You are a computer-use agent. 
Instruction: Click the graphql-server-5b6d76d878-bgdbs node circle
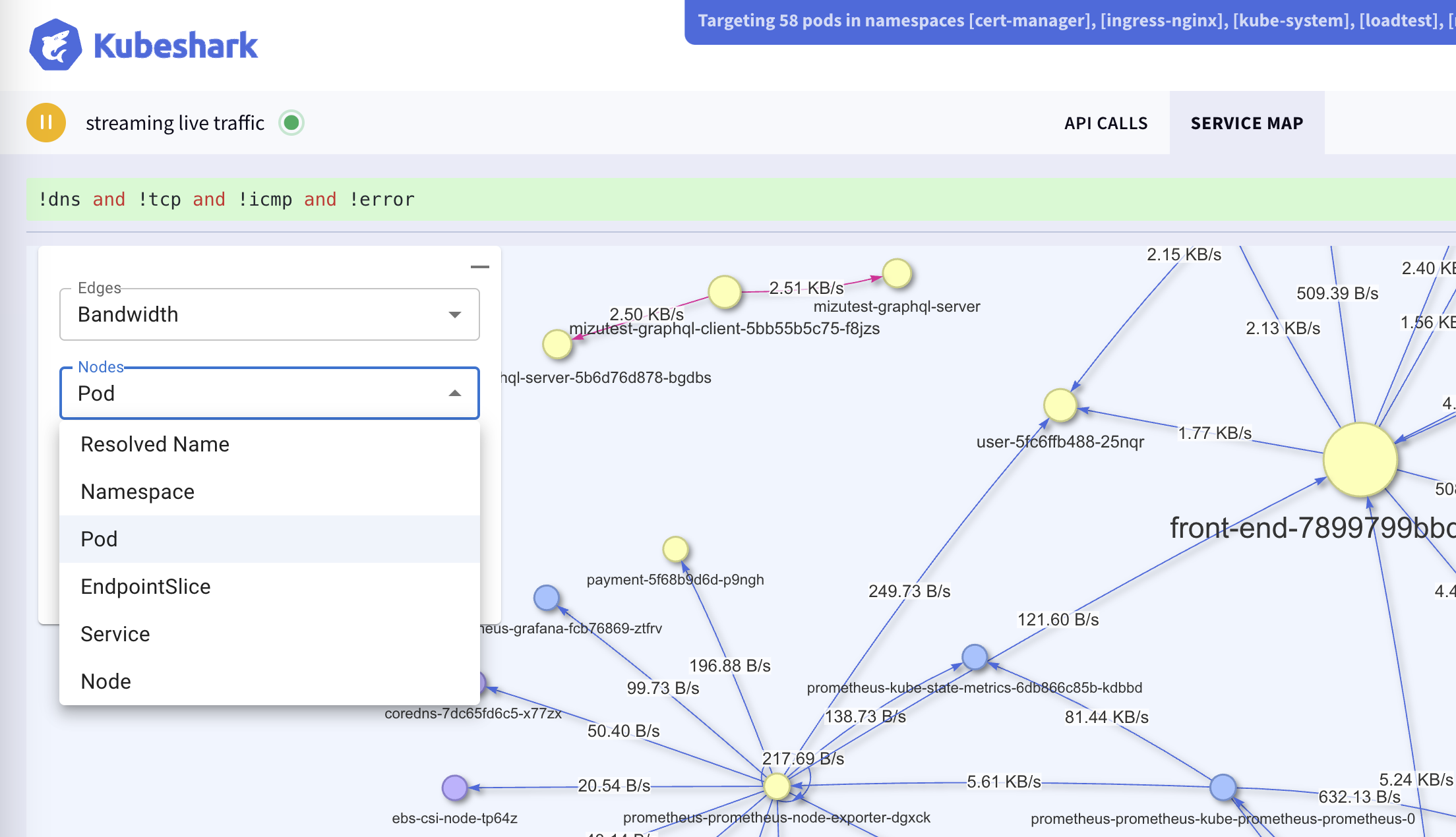tap(557, 344)
